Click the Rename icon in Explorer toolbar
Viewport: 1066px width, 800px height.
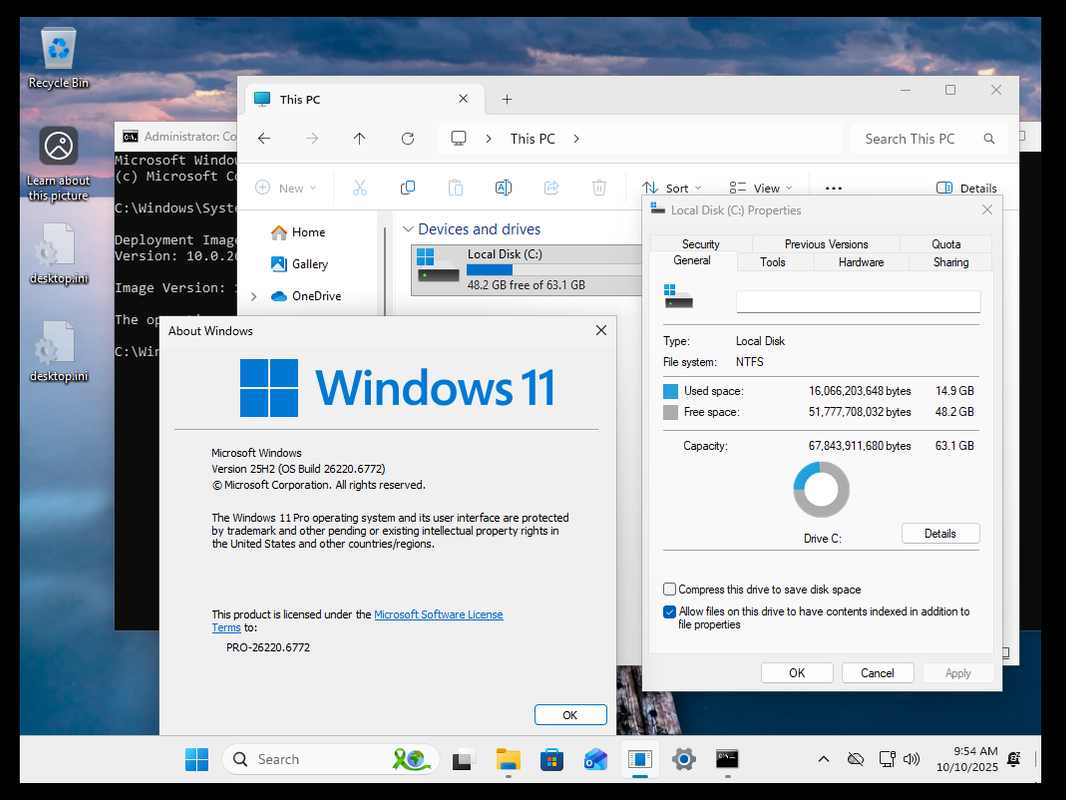tap(503, 188)
